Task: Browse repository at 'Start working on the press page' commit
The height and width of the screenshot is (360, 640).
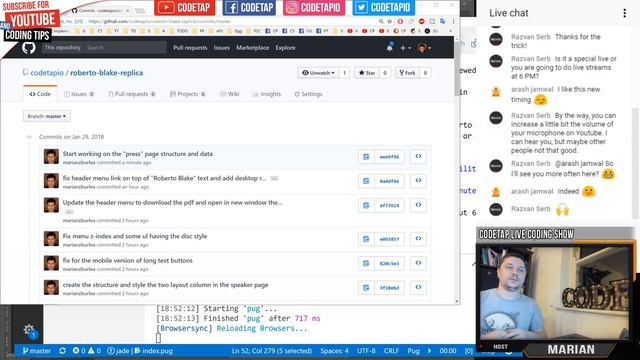Action: click(418, 156)
